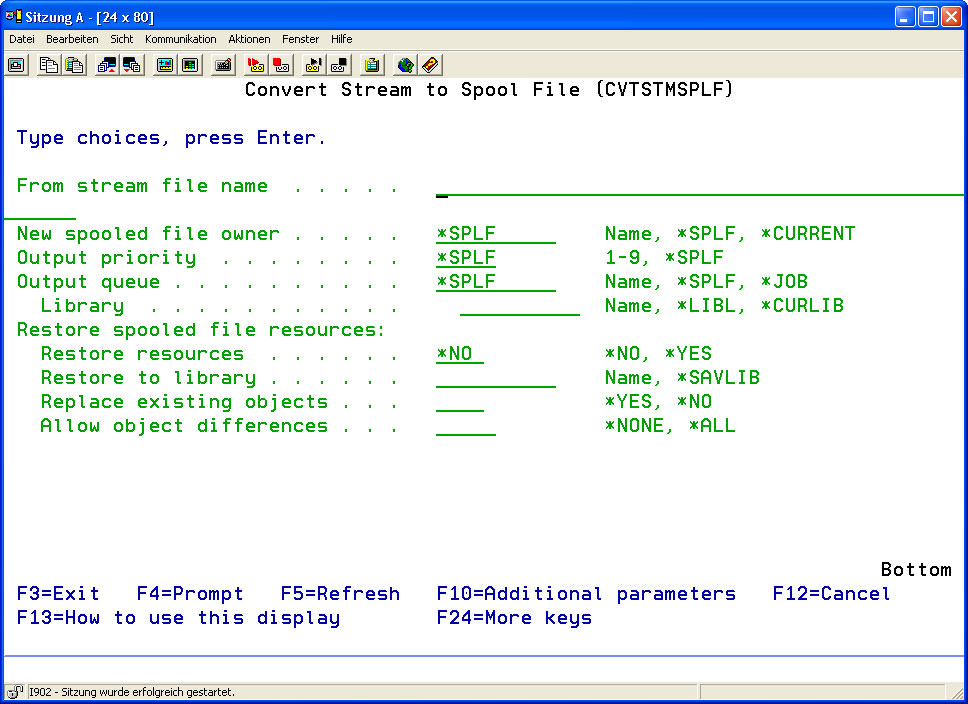This screenshot has width=968, height=704.
Task: Click the globe icon in toolbar
Action: [x=405, y=65]
